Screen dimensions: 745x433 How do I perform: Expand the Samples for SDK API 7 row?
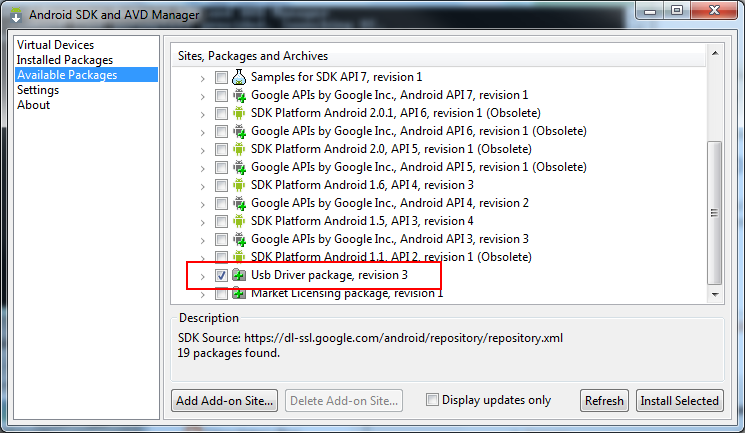click(x=202, y=77)
